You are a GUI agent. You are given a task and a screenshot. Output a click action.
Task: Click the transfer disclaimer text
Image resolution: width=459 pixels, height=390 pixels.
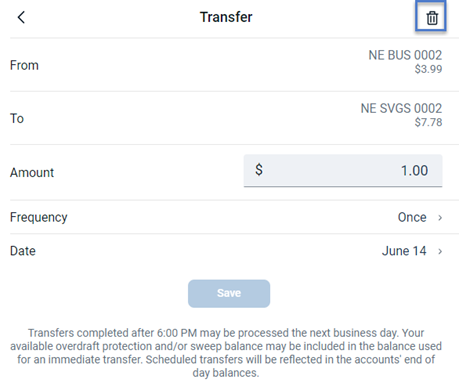point(226,353)
